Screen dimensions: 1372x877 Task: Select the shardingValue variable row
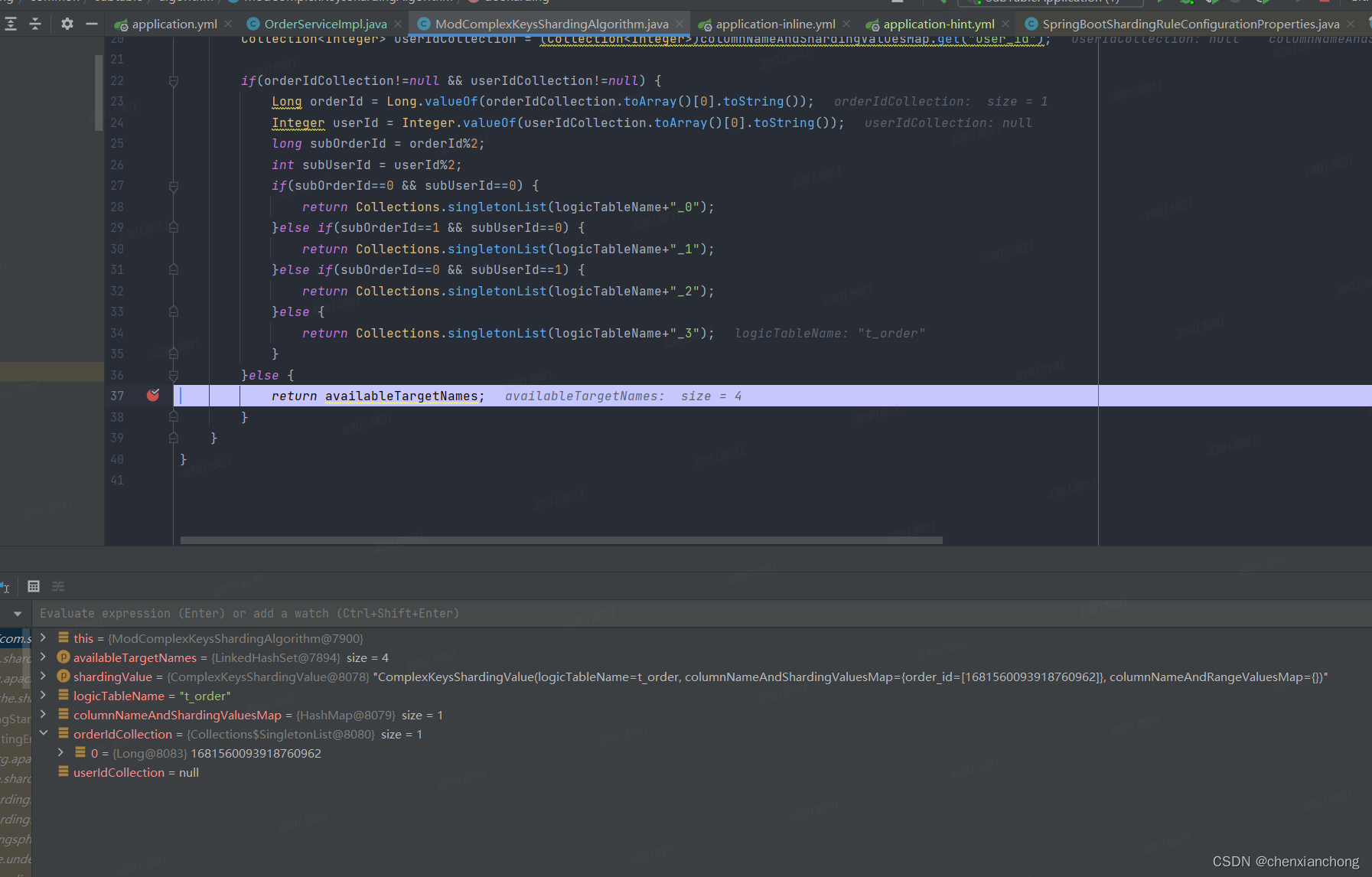click(x=700, y=677)
